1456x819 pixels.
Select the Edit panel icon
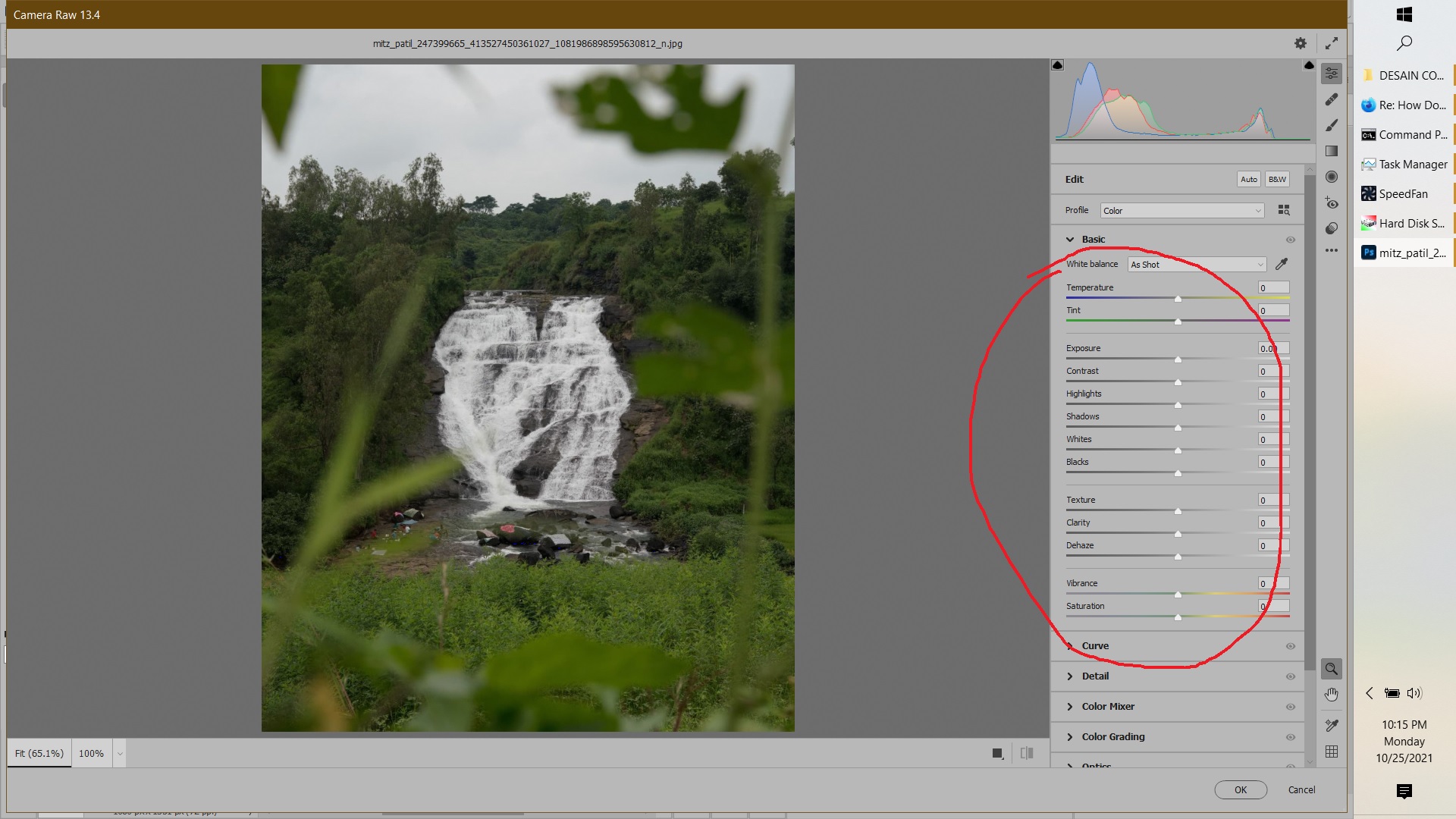(1332, 74)
